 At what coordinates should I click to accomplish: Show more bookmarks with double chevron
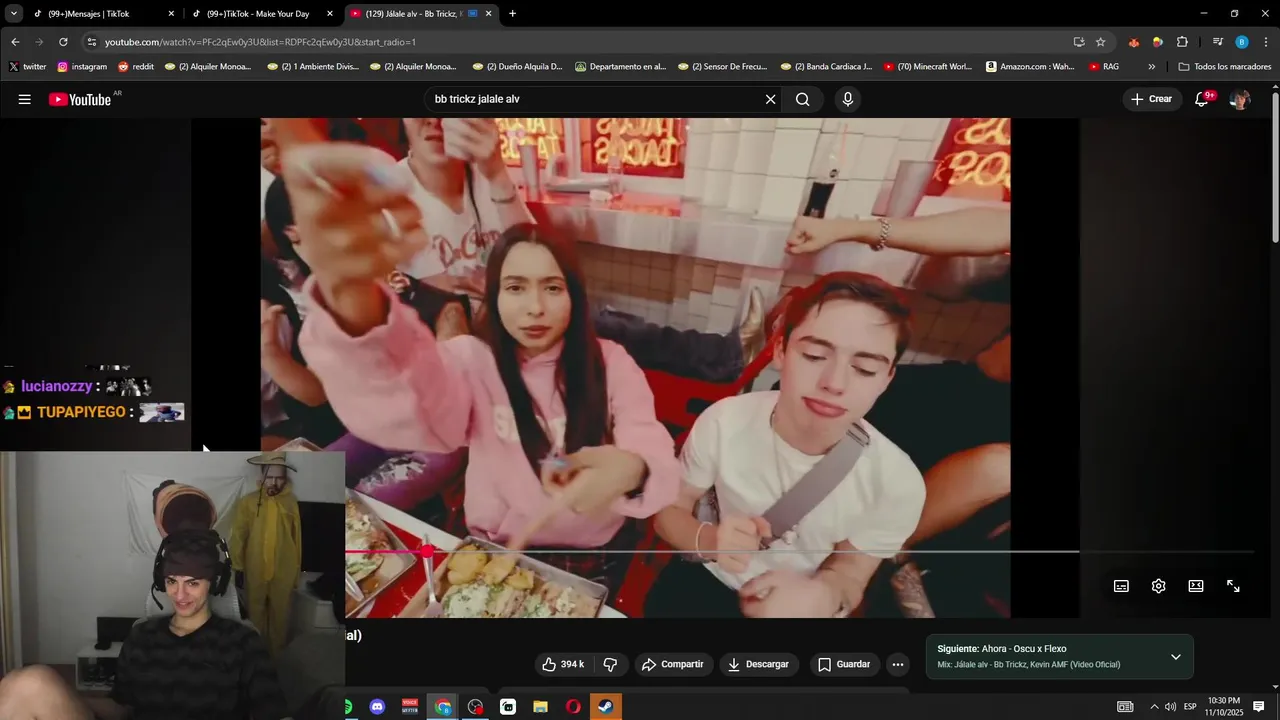pyautogui.click(x=1151, y=67)
